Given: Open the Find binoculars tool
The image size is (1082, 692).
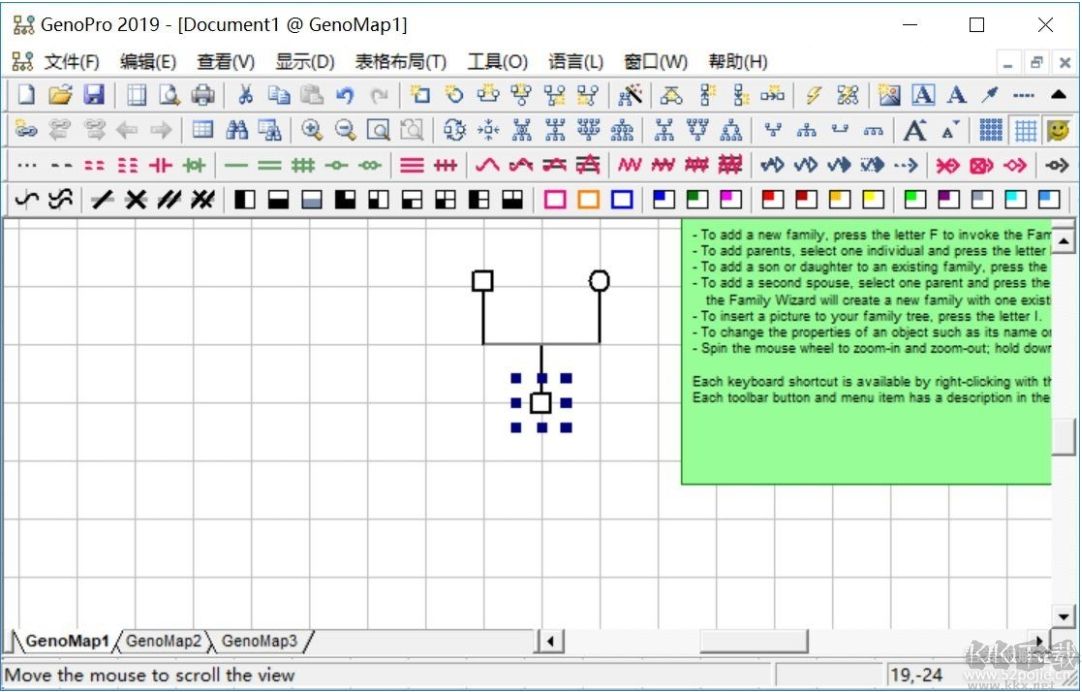Looking at the screenshot, I should (x=239, y=130).
